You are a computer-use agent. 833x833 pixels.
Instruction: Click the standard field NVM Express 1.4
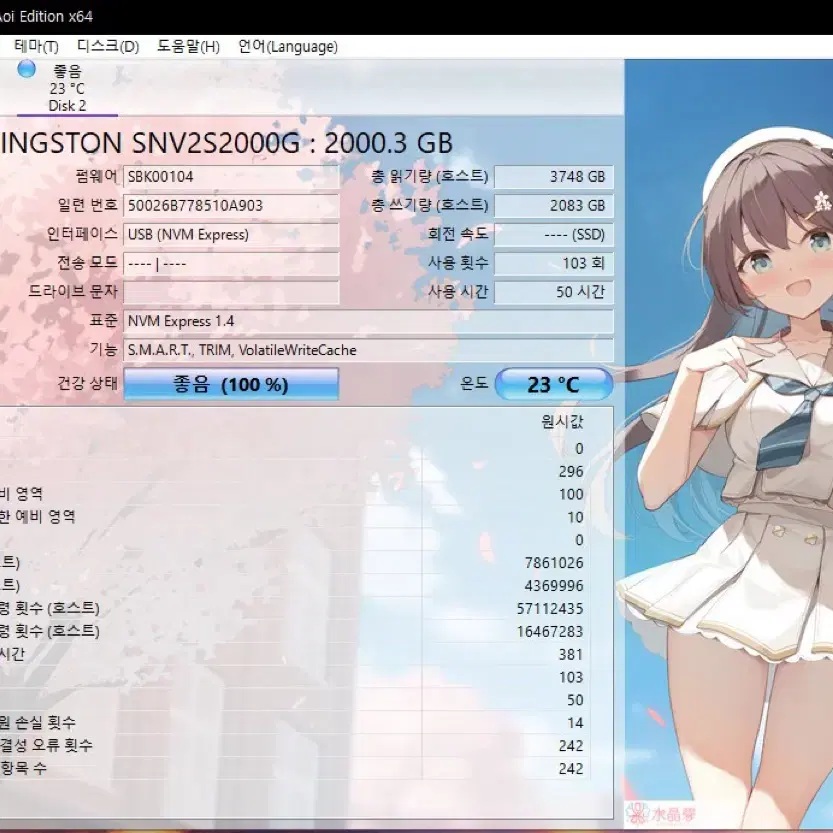368,321
